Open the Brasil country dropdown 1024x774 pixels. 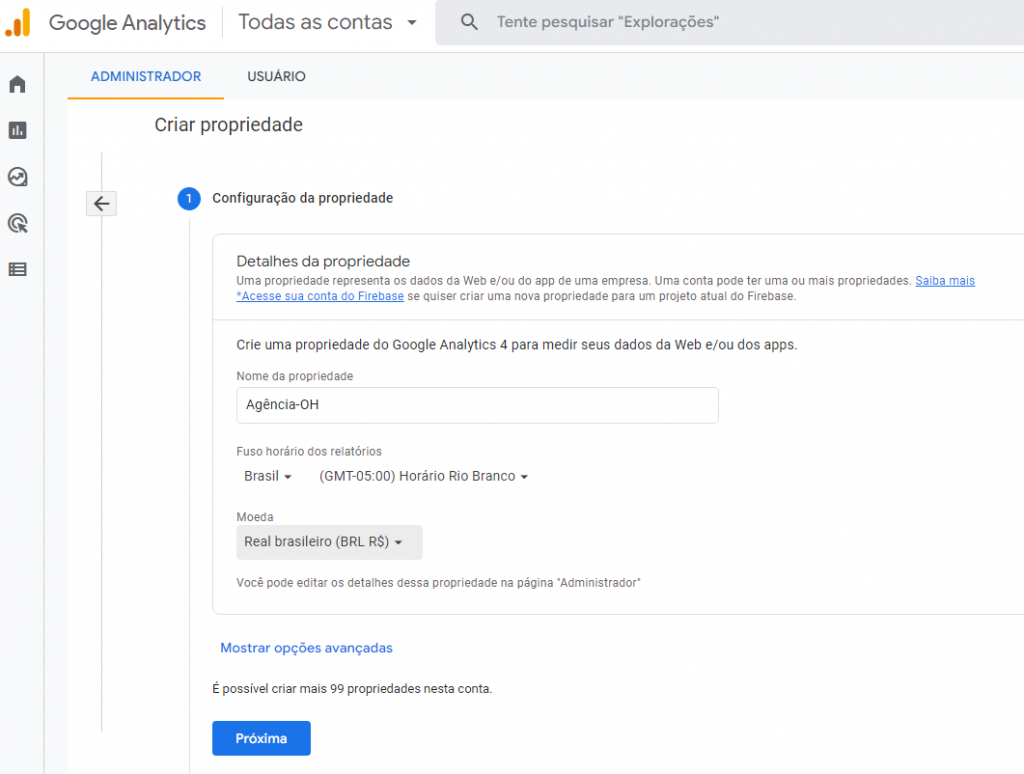tap(268, 476)
